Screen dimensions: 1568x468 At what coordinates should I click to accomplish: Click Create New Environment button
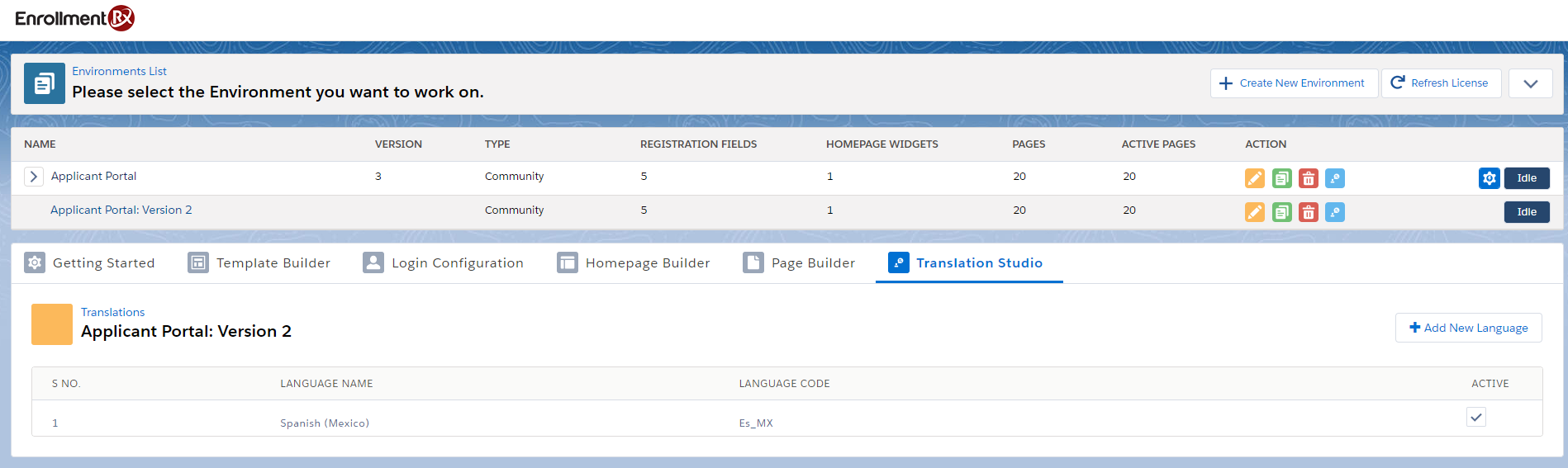1294,83
